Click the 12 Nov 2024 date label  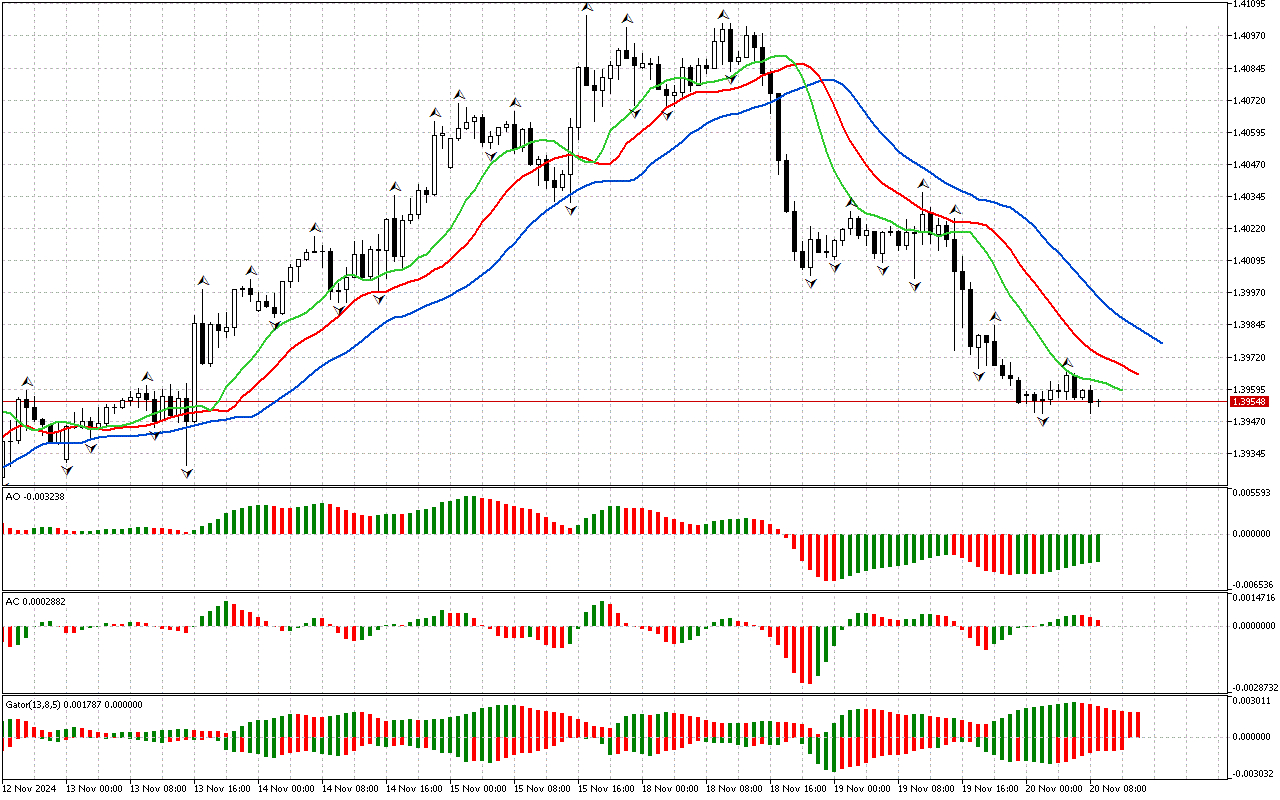[29, 789]
